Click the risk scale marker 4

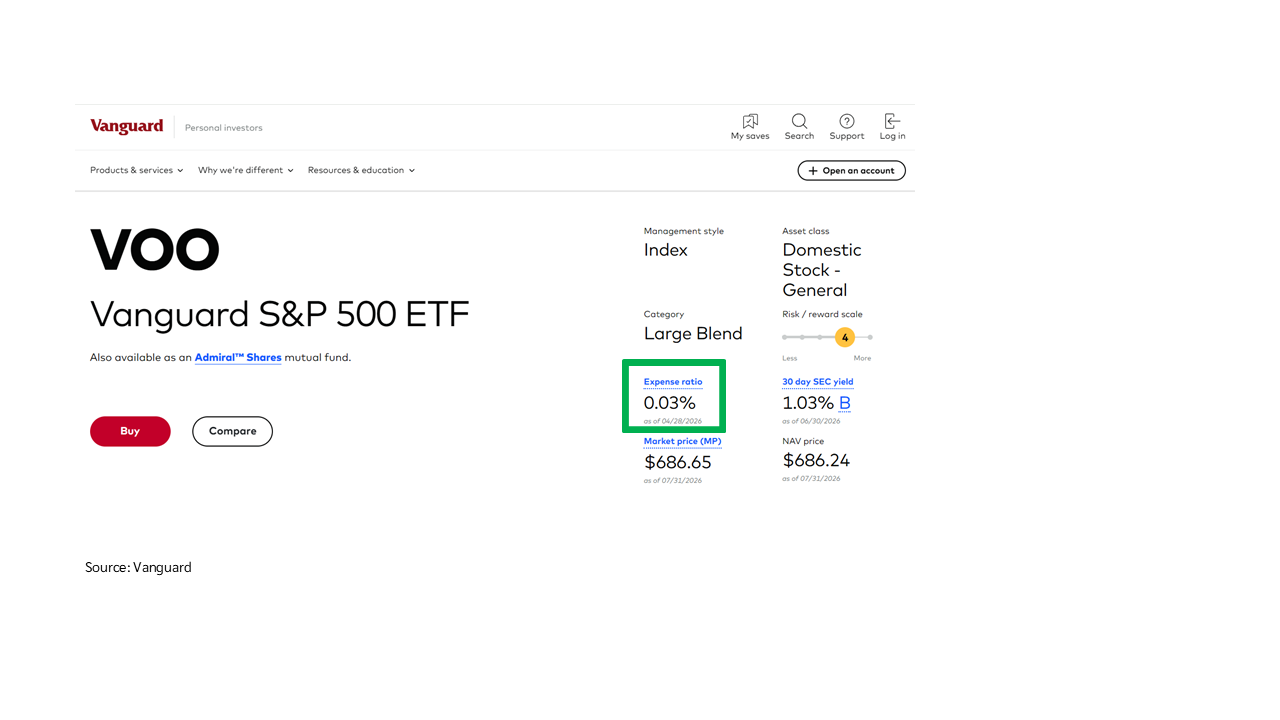pos(845,337)
